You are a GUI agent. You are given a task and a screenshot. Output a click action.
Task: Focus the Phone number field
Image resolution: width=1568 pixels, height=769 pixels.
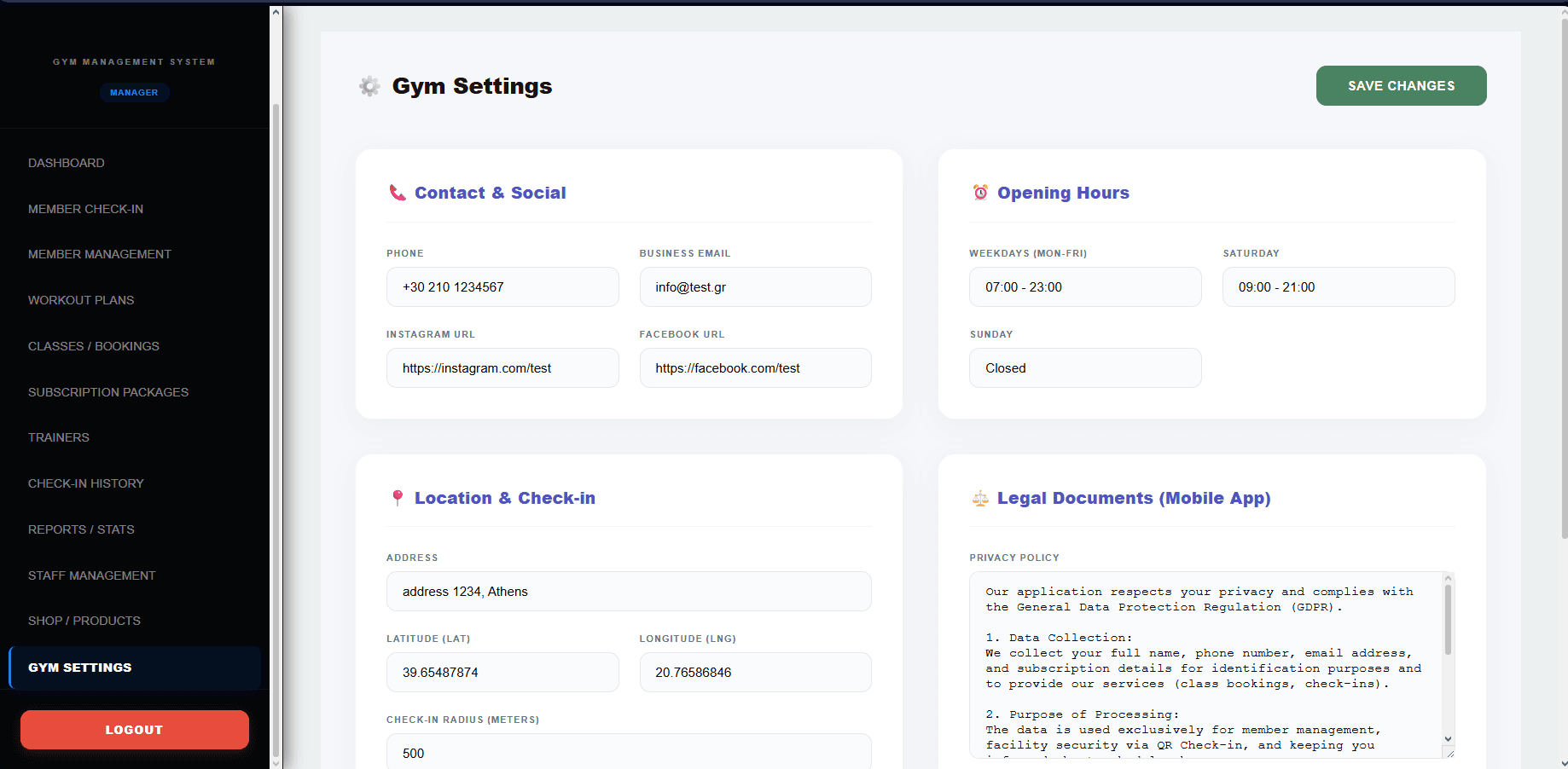502,287
